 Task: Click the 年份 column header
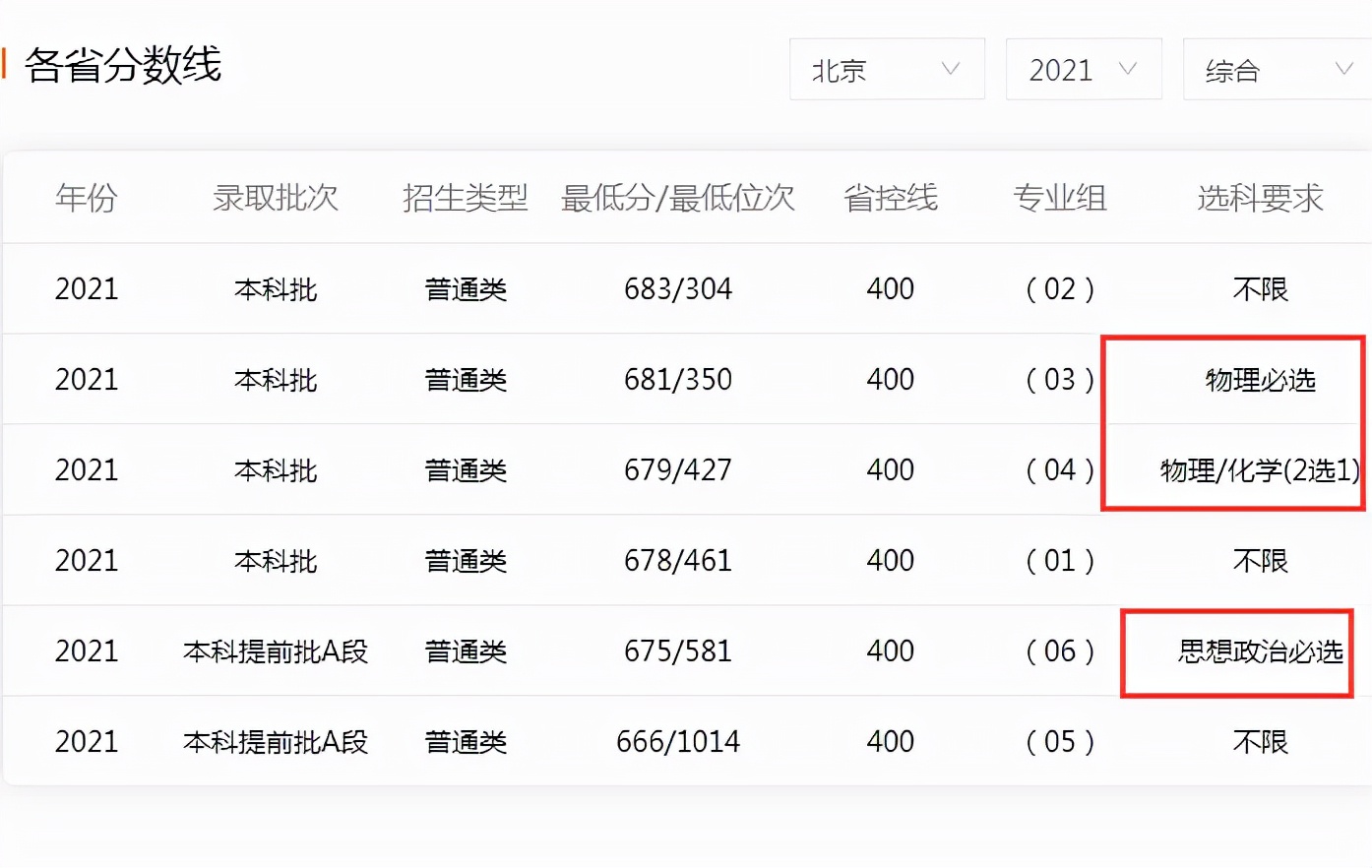click(x=87, y=198)
